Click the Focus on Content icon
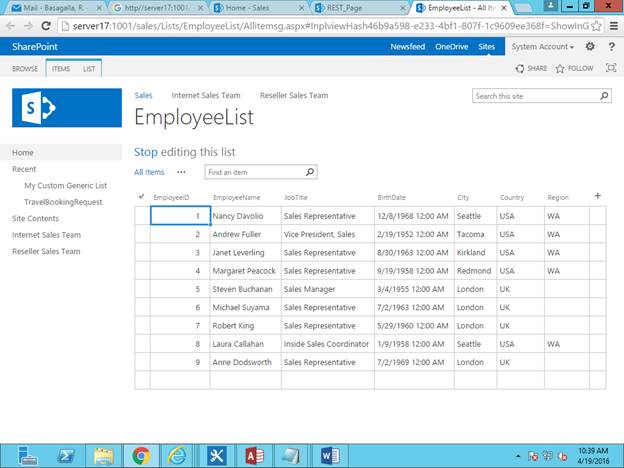Screen dimensions: 624x468 click(611, 68)
